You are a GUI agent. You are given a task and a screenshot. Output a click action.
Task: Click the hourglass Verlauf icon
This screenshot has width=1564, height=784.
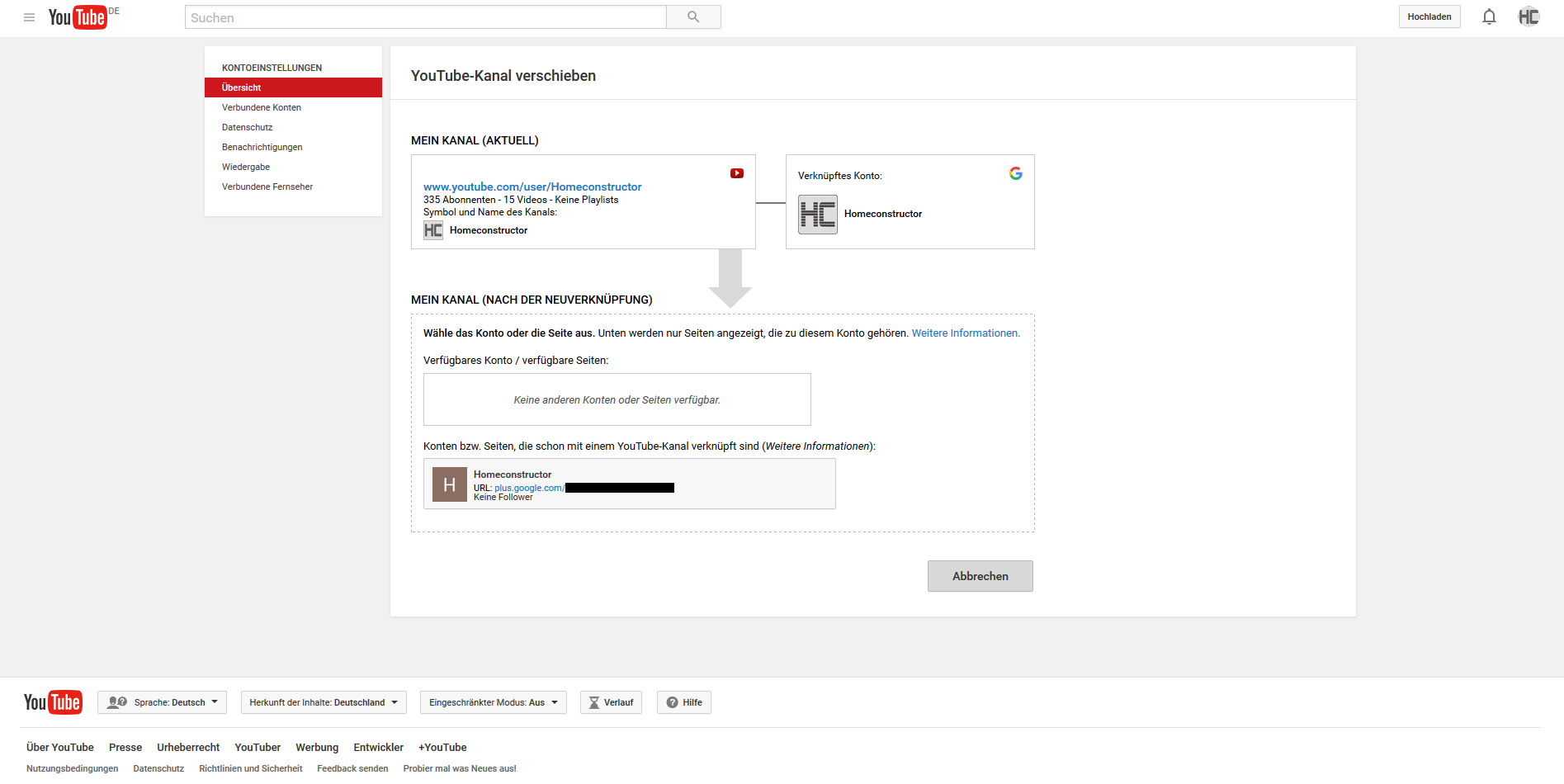click(x=594, y=703)
